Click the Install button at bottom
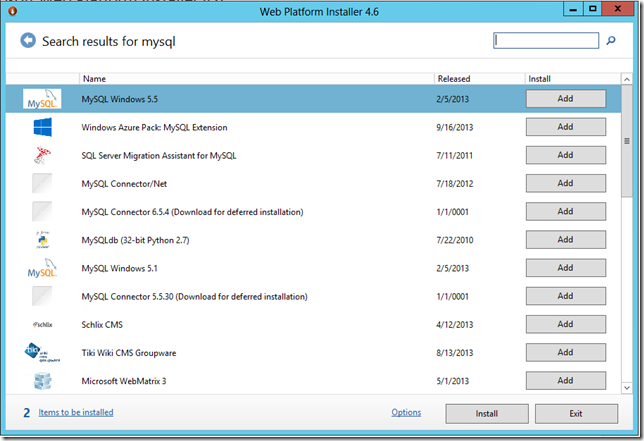This screenshot has height=441, width=644. tap(487, 413)
